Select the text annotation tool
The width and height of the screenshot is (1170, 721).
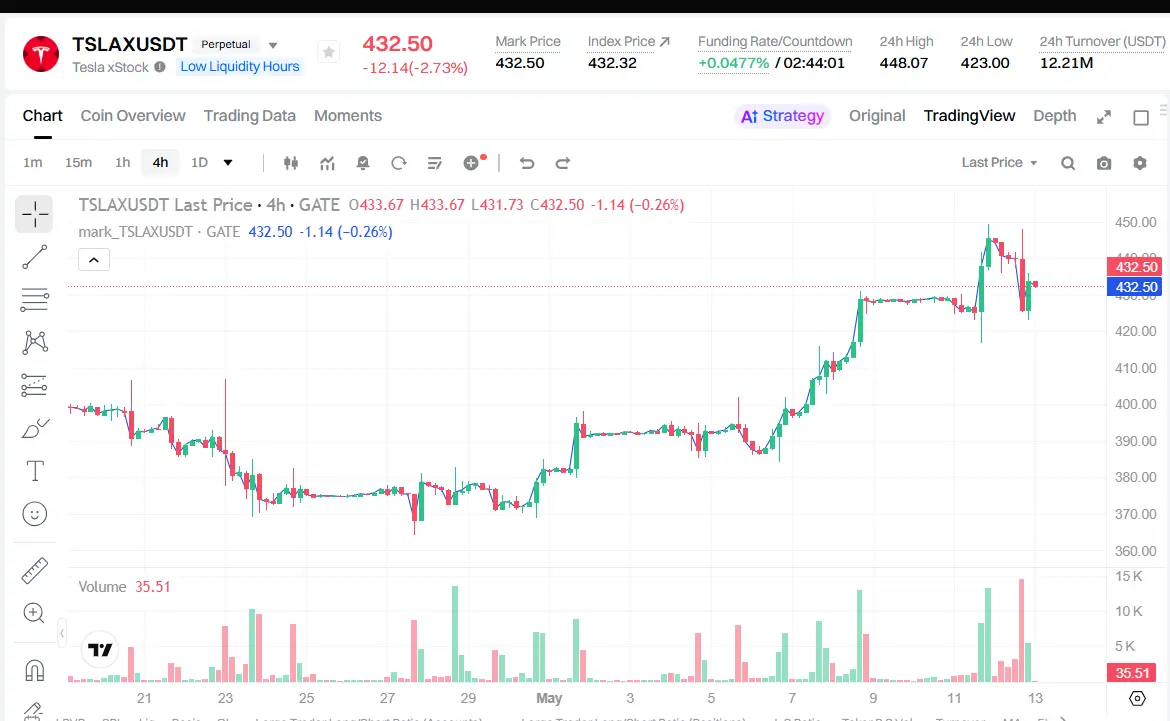coord(34,471)
